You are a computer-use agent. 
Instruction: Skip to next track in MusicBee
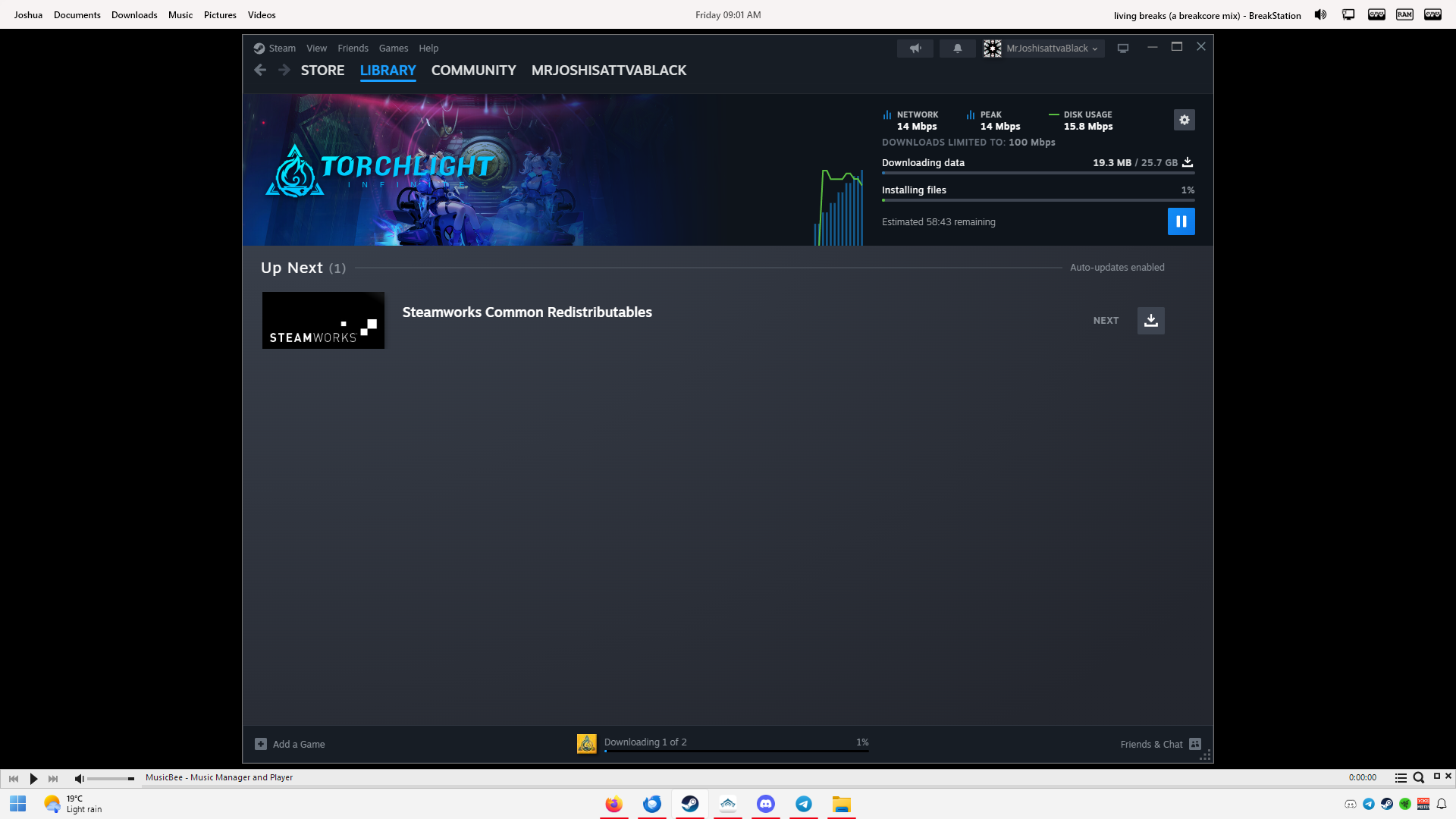tap(53, 778)
